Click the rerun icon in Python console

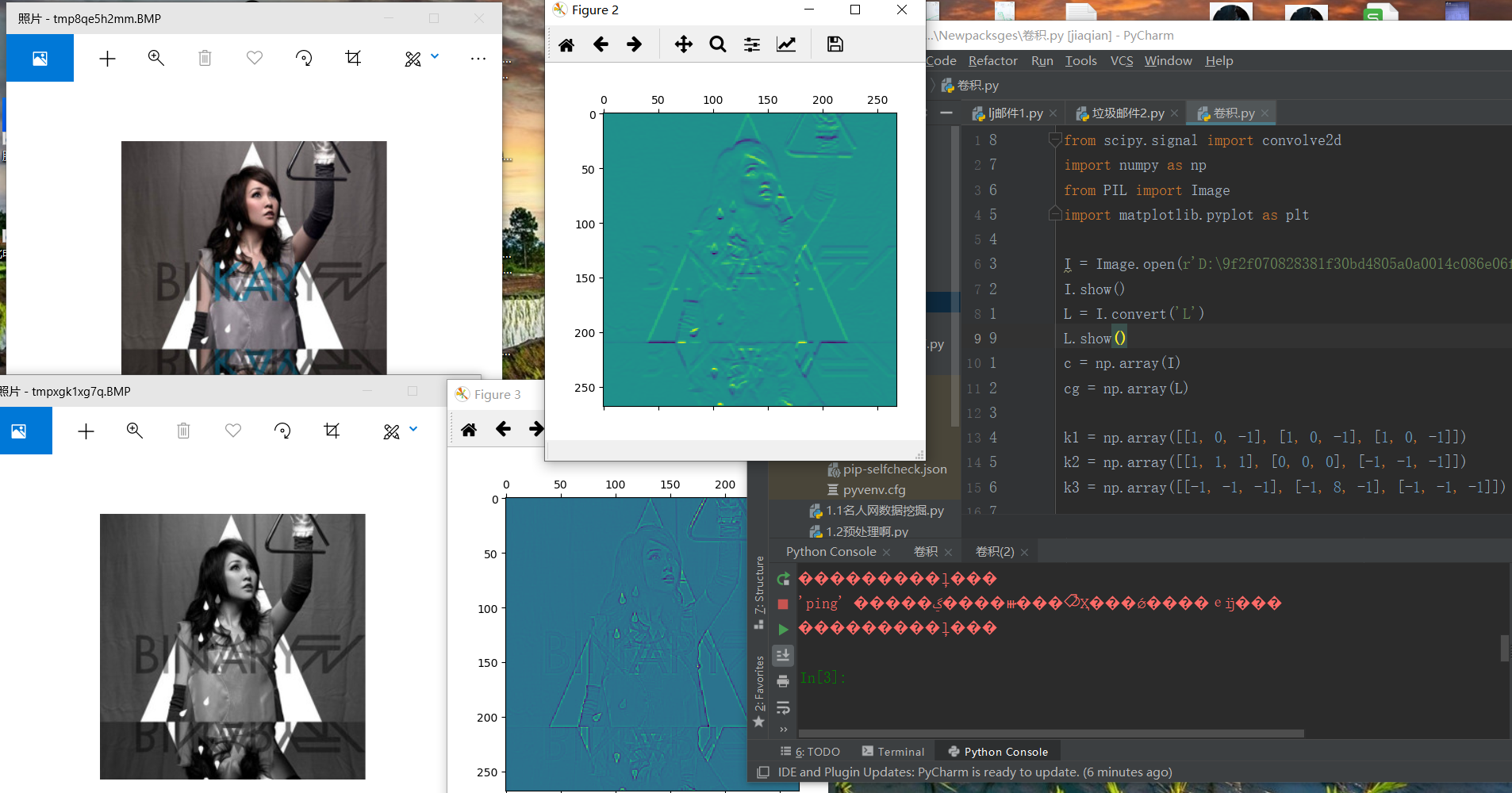pyautogui.click(x=783, y=579)
